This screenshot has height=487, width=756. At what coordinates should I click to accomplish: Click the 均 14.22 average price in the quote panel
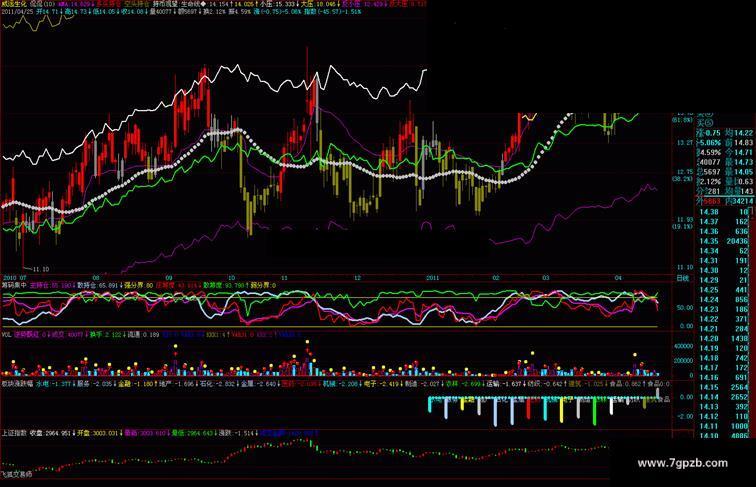pos(738,133)
